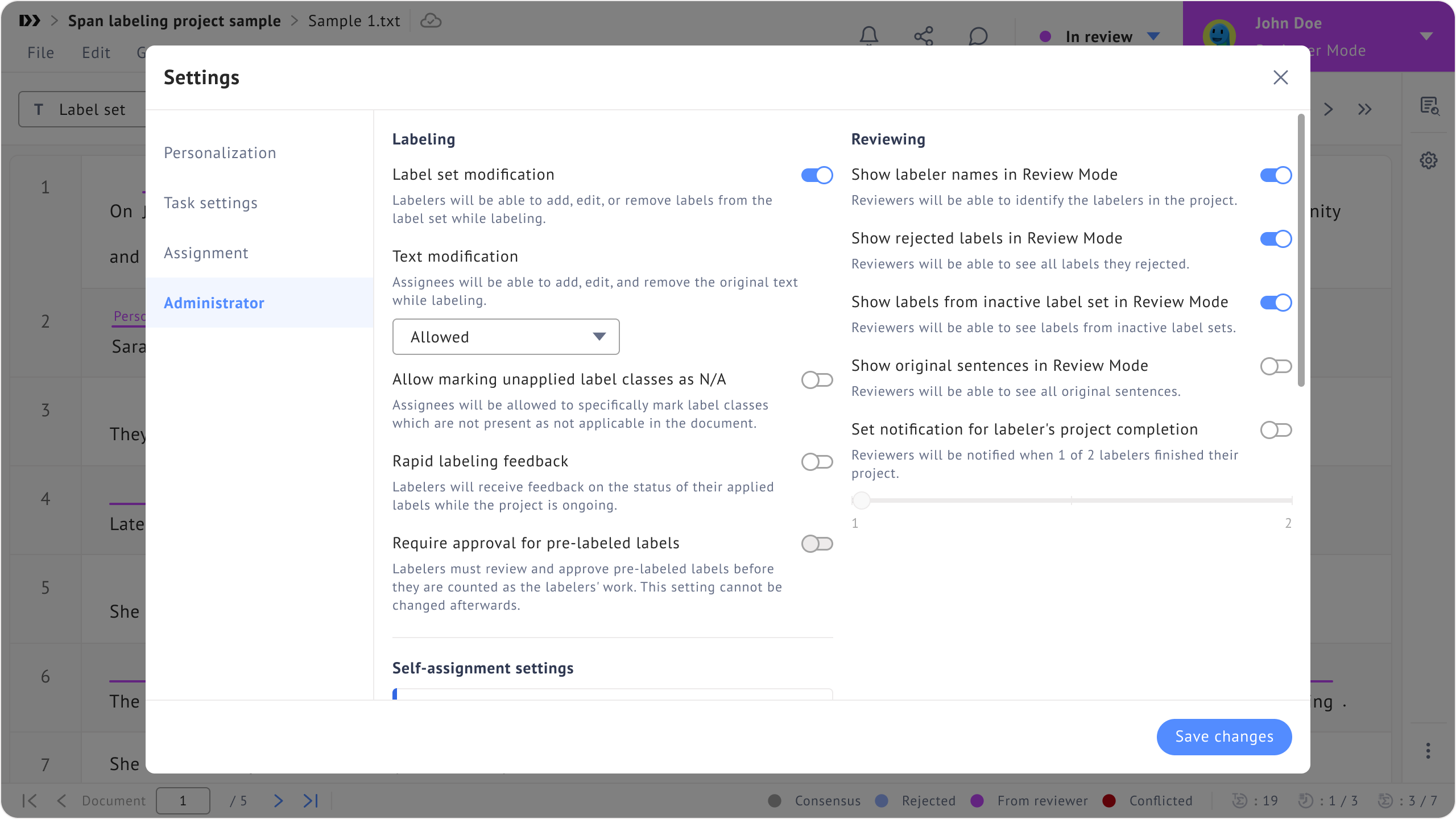Open the Task settings tab

click(x=210, y=203)
